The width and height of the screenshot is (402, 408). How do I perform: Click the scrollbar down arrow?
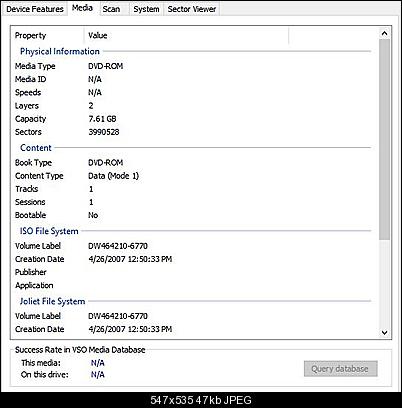pos(384,332)
